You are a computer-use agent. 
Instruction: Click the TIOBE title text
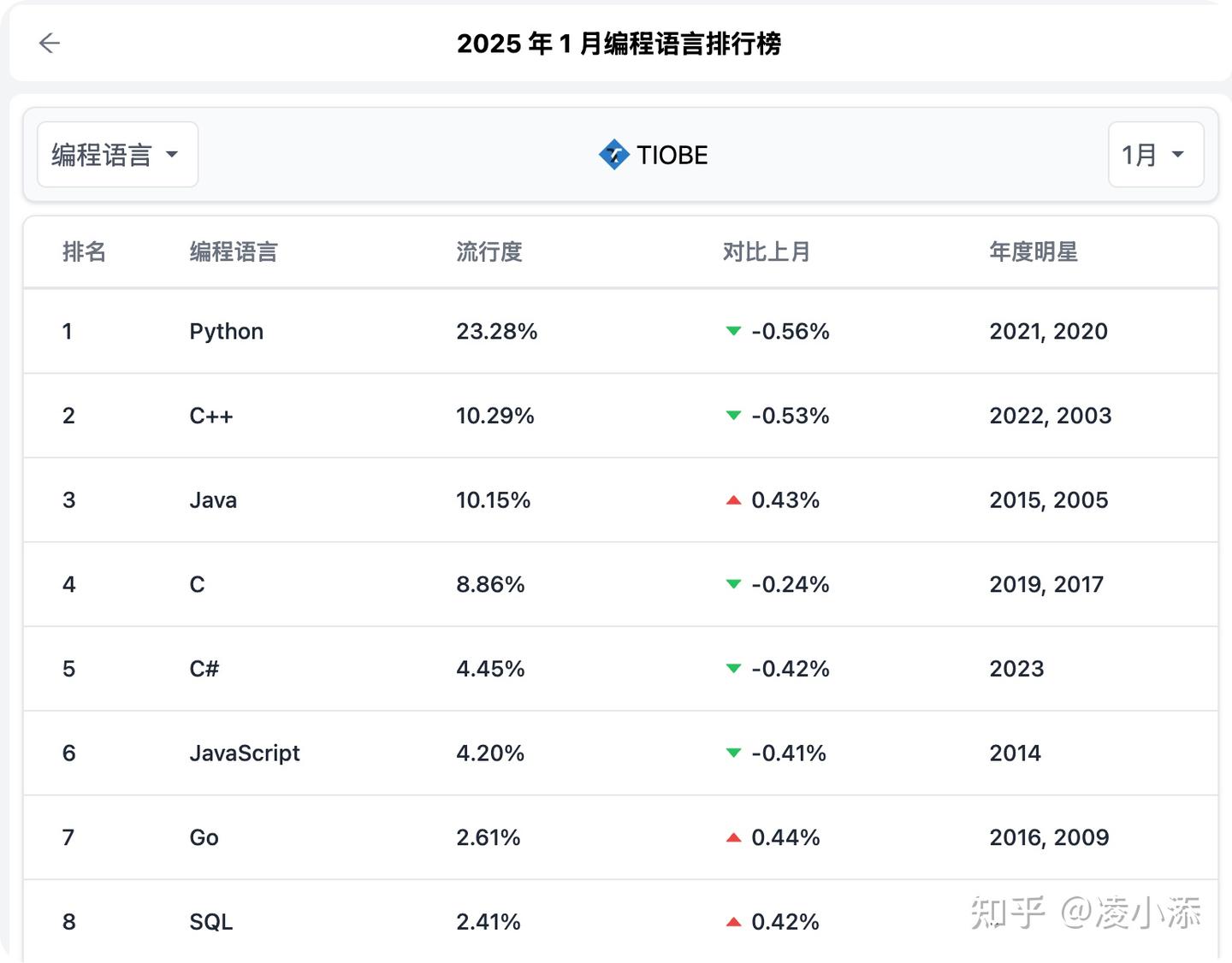click(x=672, y=155)
